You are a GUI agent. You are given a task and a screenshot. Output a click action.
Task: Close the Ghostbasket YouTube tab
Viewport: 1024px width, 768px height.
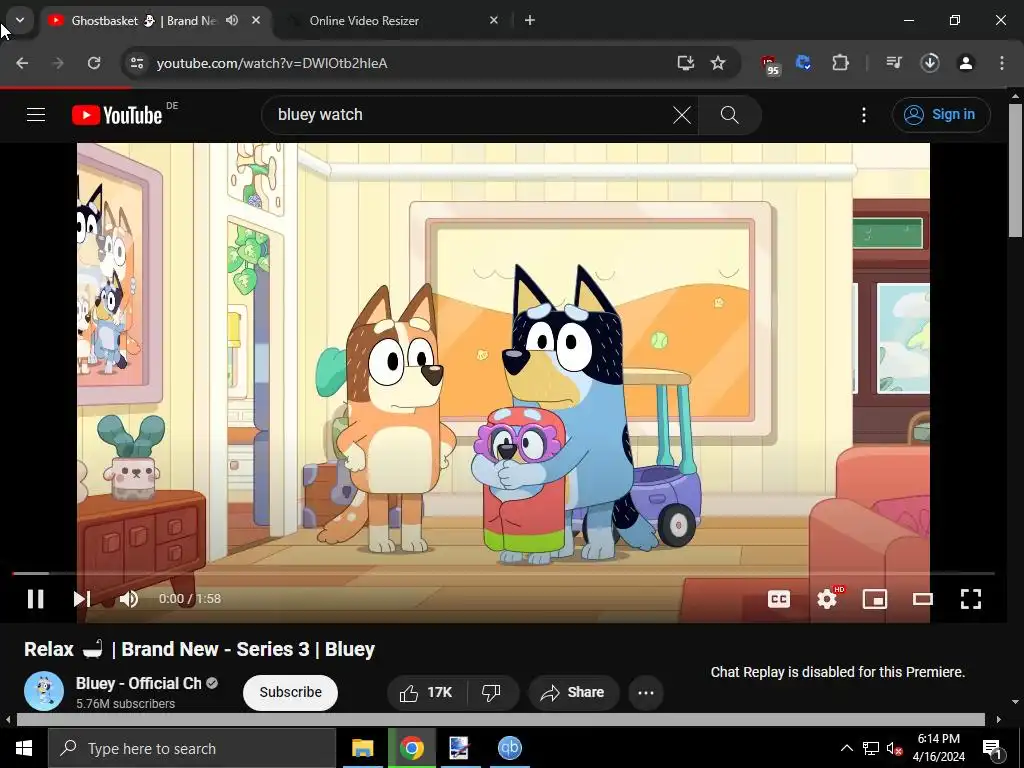coord(256,20)
